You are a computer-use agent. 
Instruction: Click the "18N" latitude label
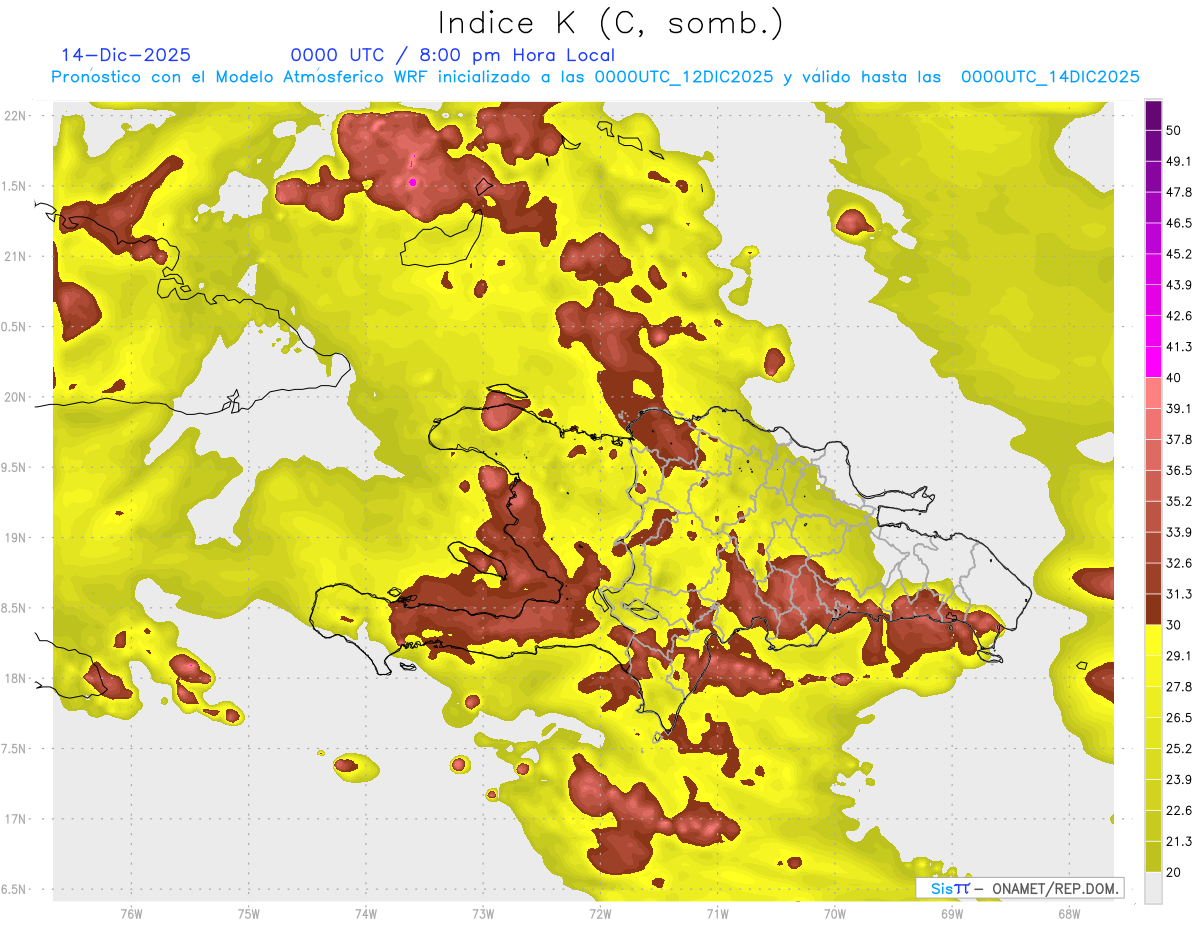15,679
